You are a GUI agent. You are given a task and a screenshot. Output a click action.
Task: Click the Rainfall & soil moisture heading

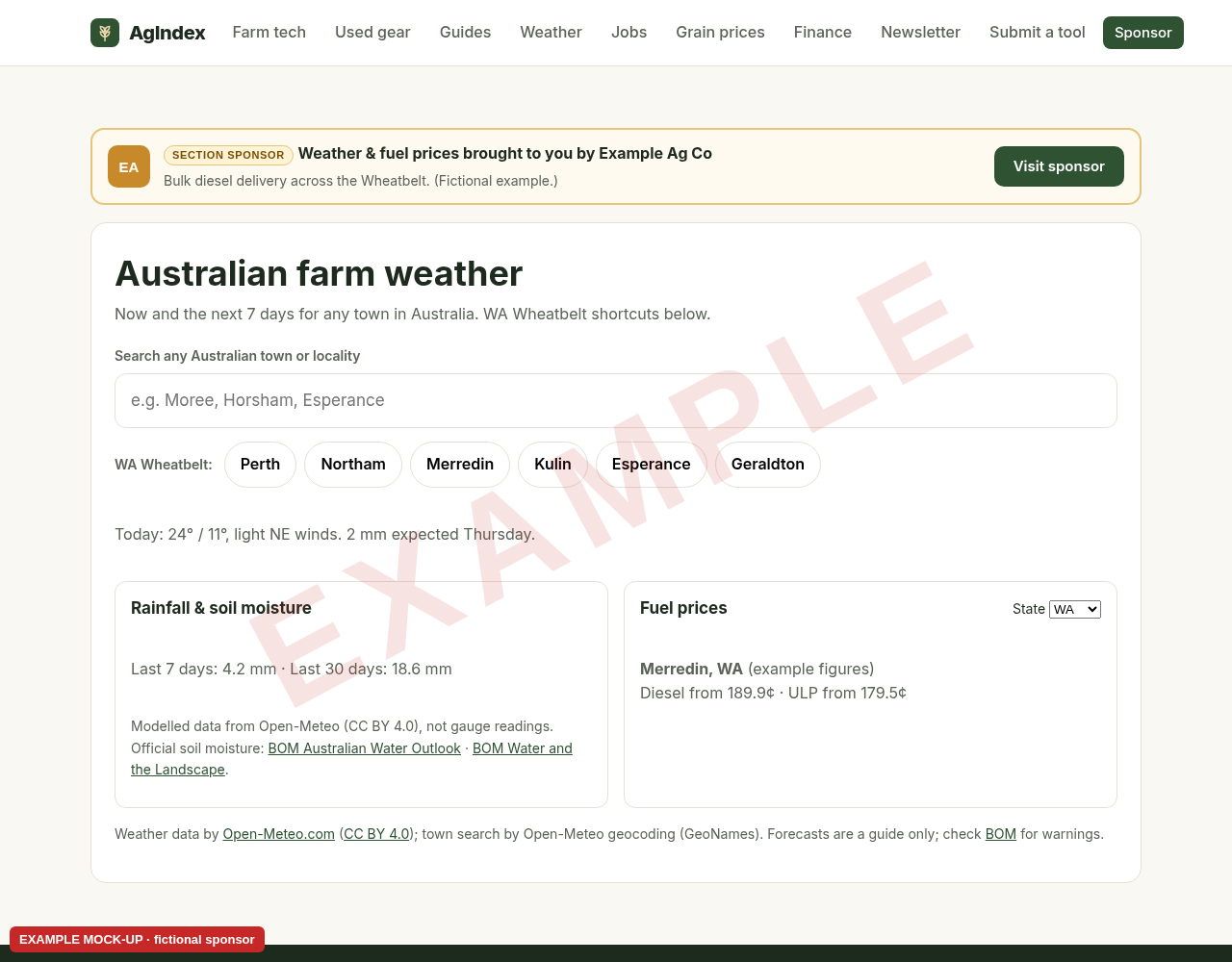(221, 608)
